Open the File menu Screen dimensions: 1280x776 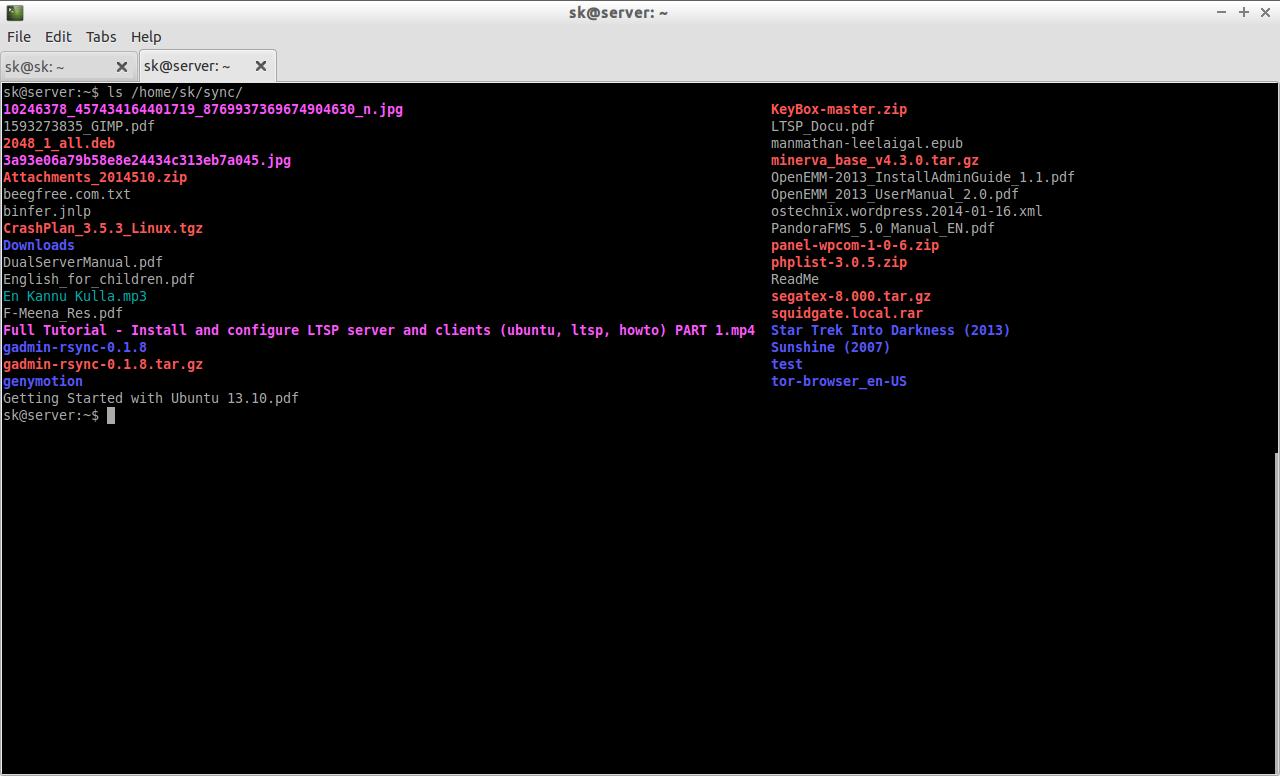coord(19,36)
